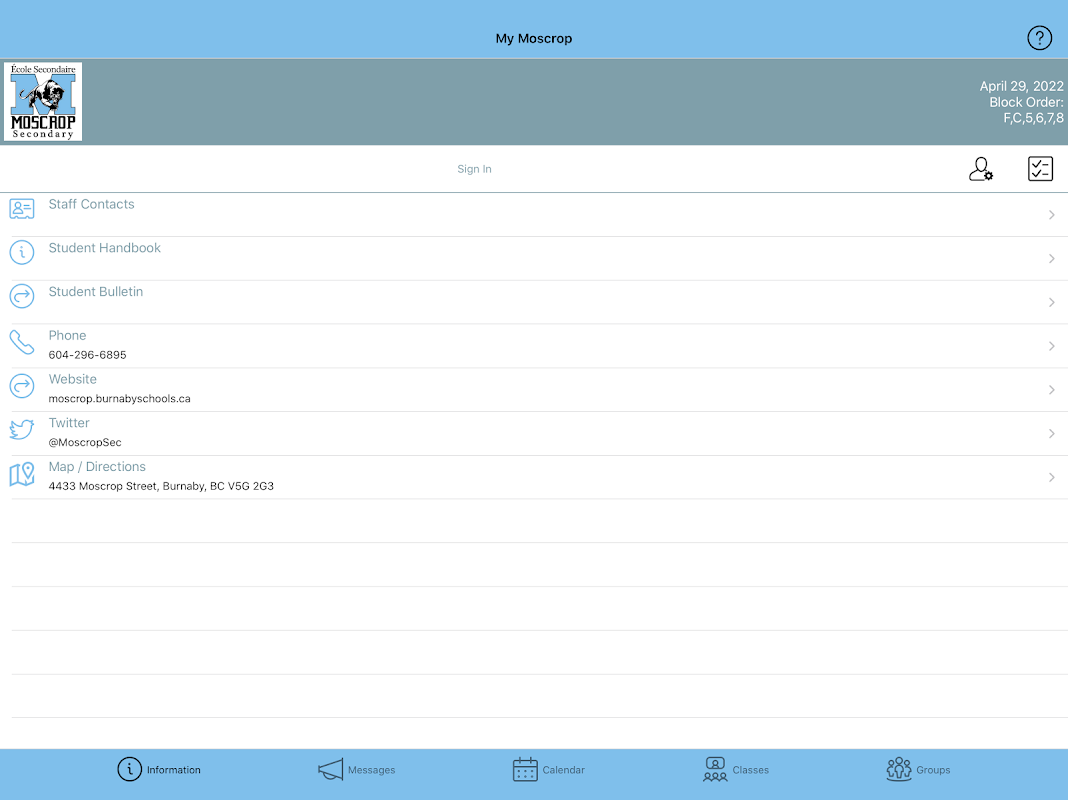Screen dimensions: 1068x800
Task: Click the Phone handset icon
Action: (x=22, y=342)
